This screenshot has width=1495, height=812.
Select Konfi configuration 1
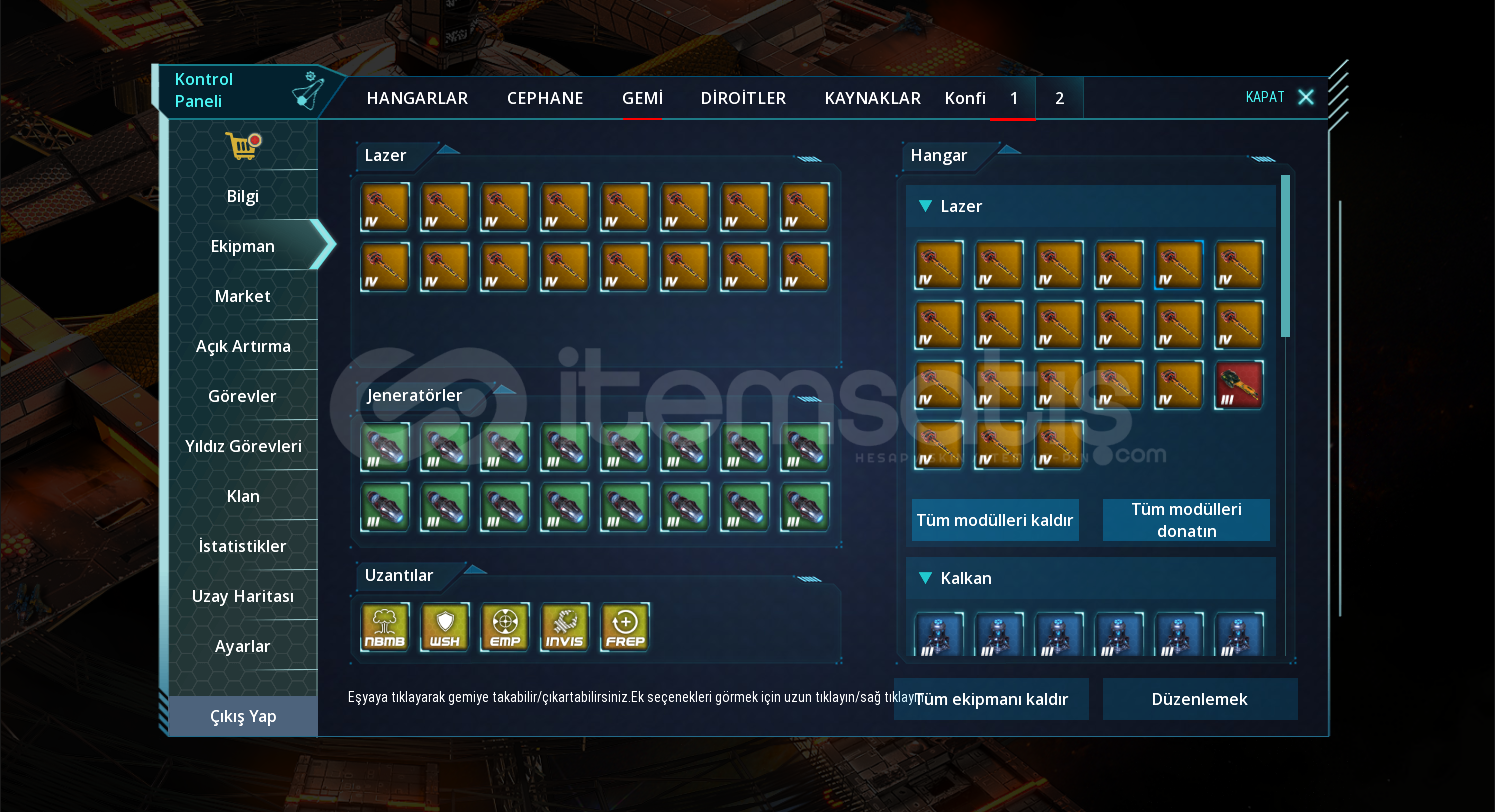[x=1013, y=98]
